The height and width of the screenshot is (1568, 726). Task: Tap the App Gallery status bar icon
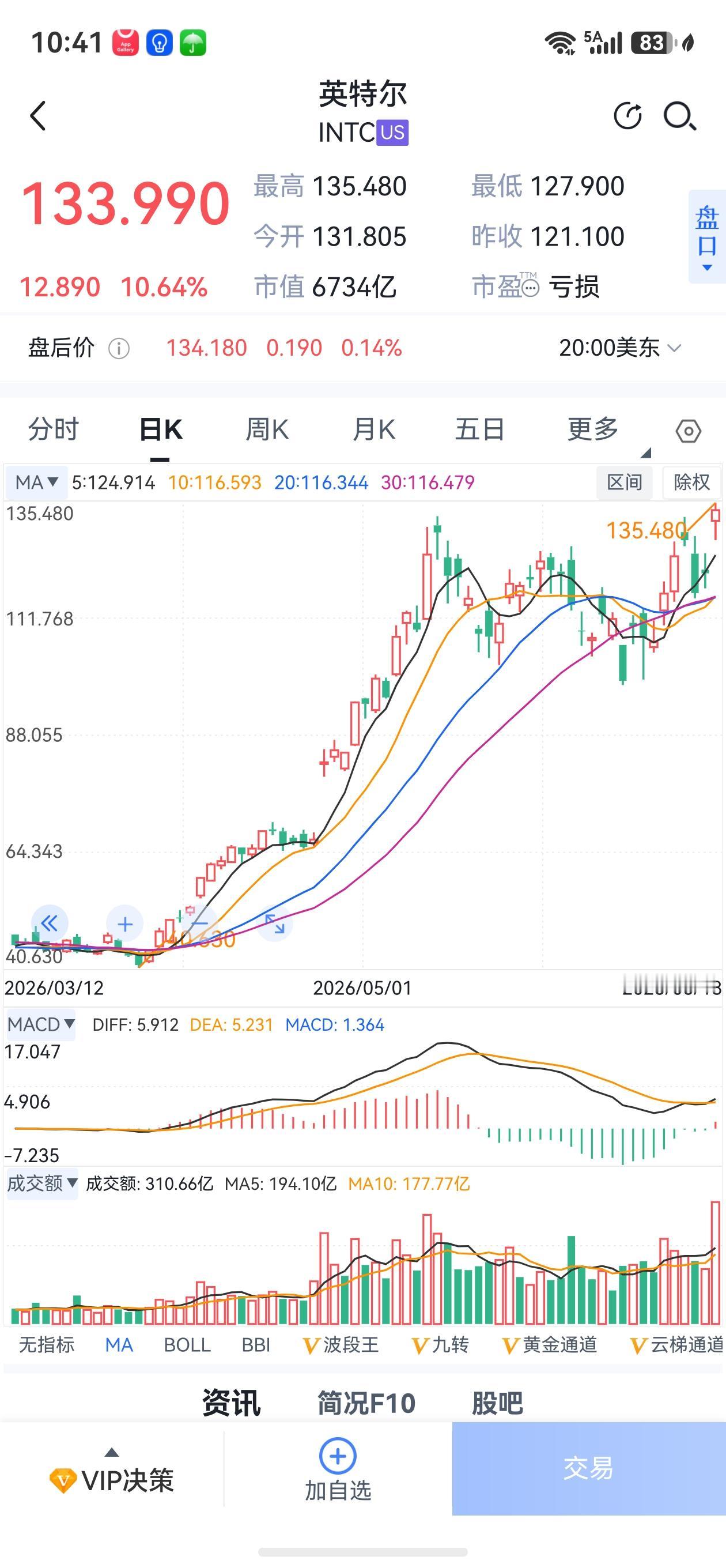tap(126, 43)
